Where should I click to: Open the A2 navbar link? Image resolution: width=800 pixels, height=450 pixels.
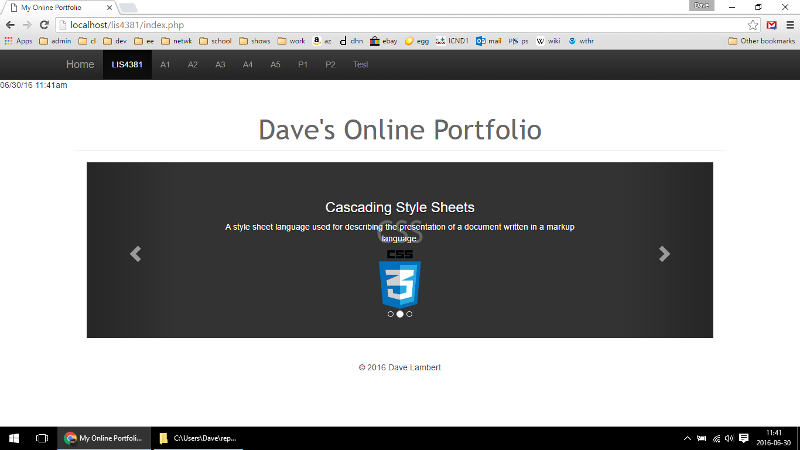[x=192, y=64]
